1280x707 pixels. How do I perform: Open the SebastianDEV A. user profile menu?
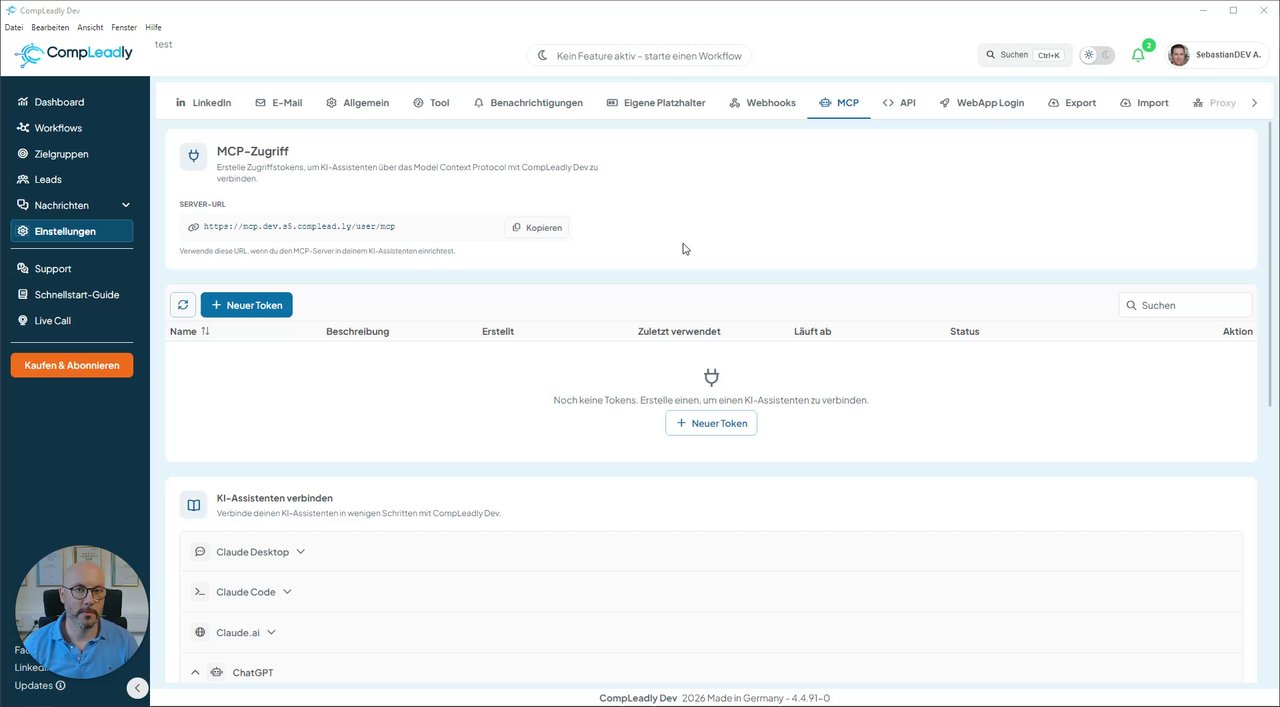coord(1217,55)
